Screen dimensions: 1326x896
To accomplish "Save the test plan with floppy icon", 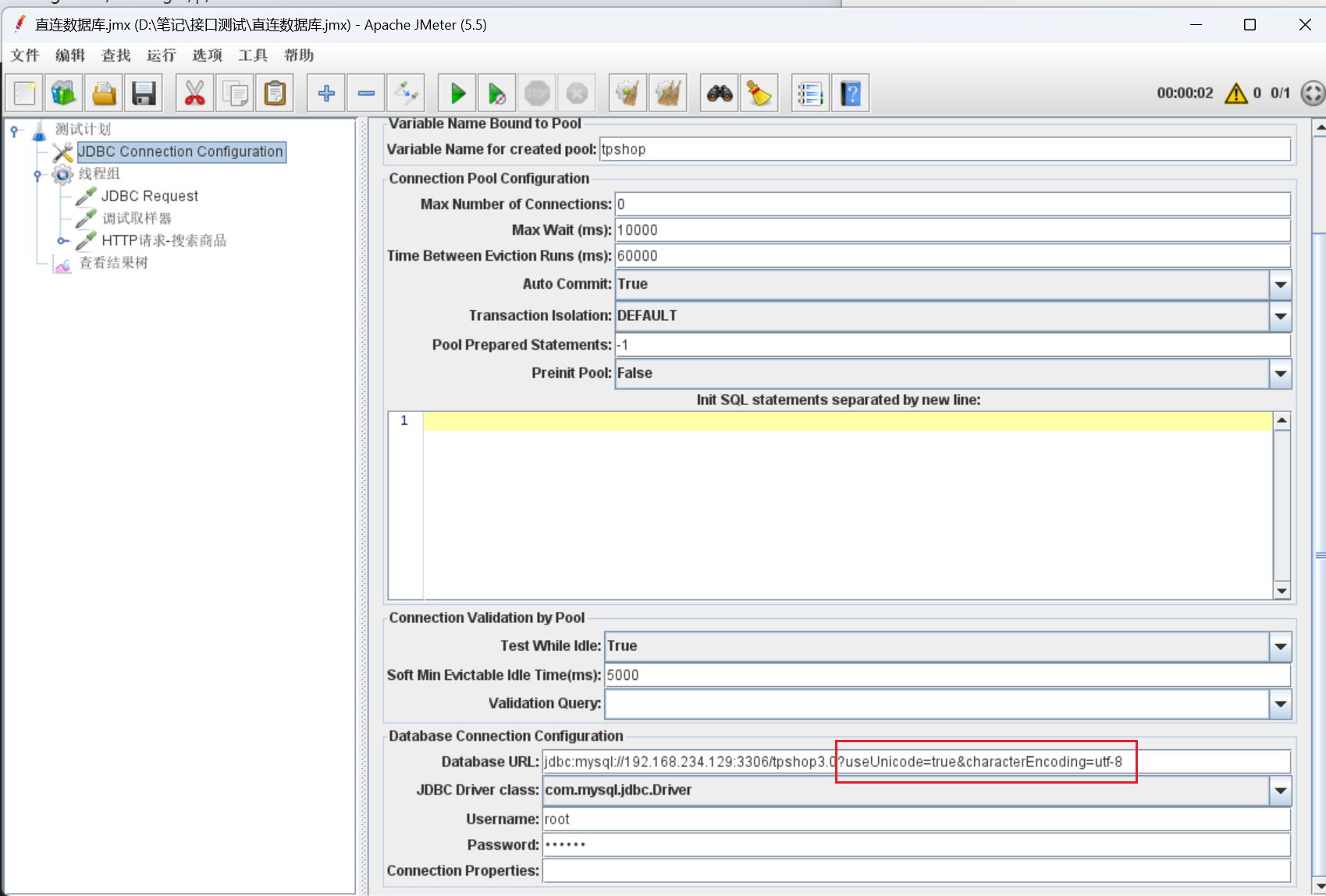I will [x=144, y=94].
